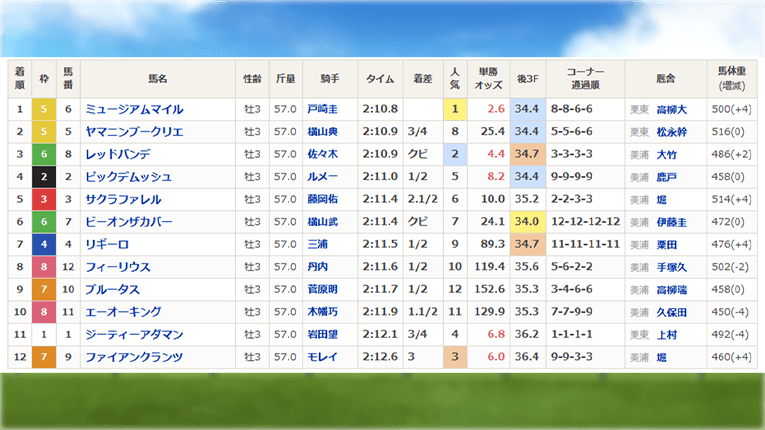Open horse link ビックデムッシュ

click(128, 177)
